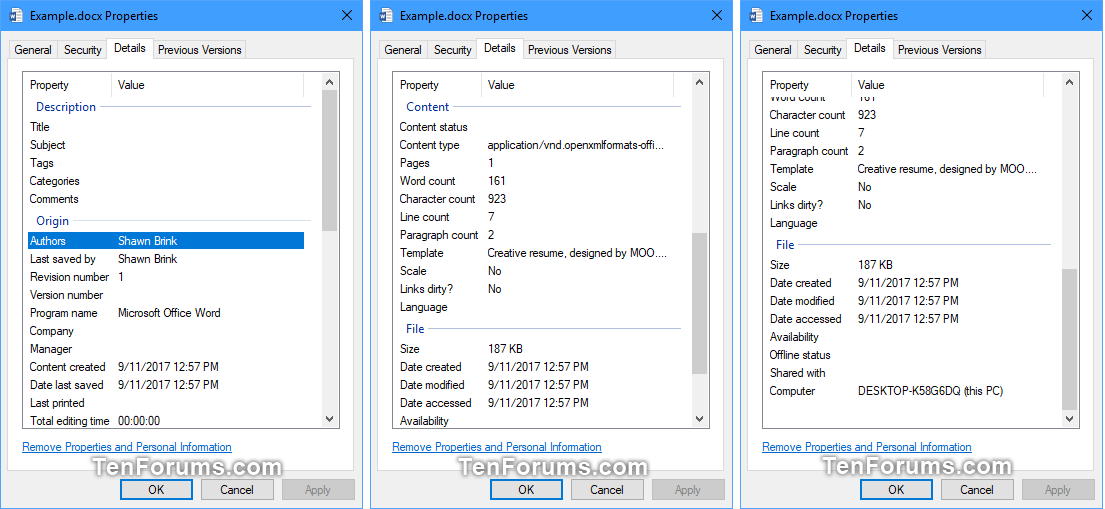Image resolution: width=1105 pixels, height=509 pixels.
Task: Open General tab in left Properties window
Action: [x=33, y=49]
